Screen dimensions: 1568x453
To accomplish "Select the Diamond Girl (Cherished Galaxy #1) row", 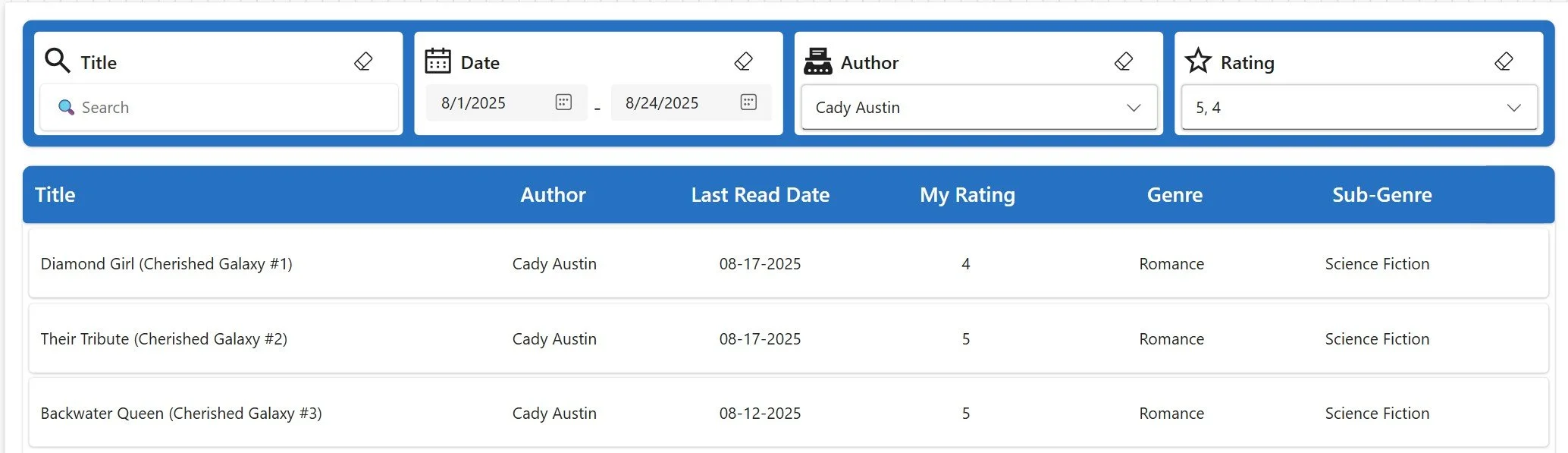I will click(789, 263).
